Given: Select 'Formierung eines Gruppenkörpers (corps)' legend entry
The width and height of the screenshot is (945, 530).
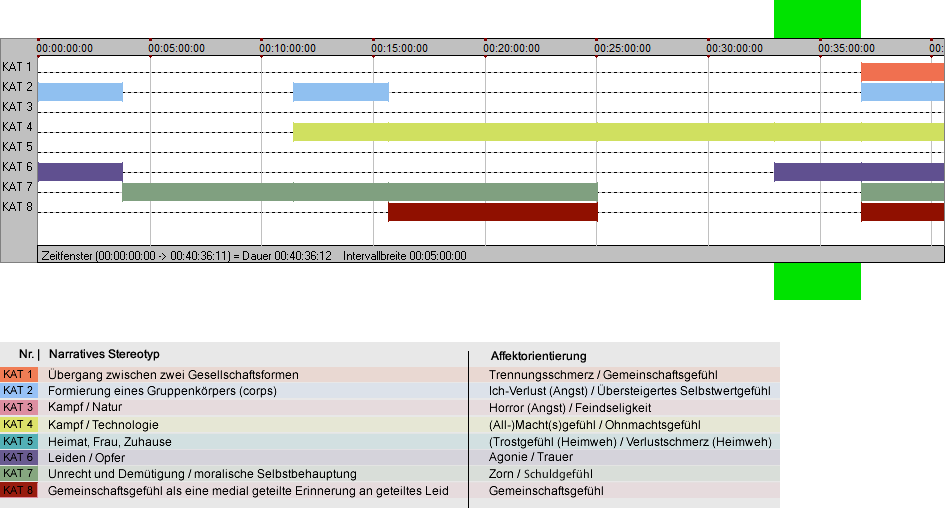Looking at the screenshot, I should coord(162,391).
